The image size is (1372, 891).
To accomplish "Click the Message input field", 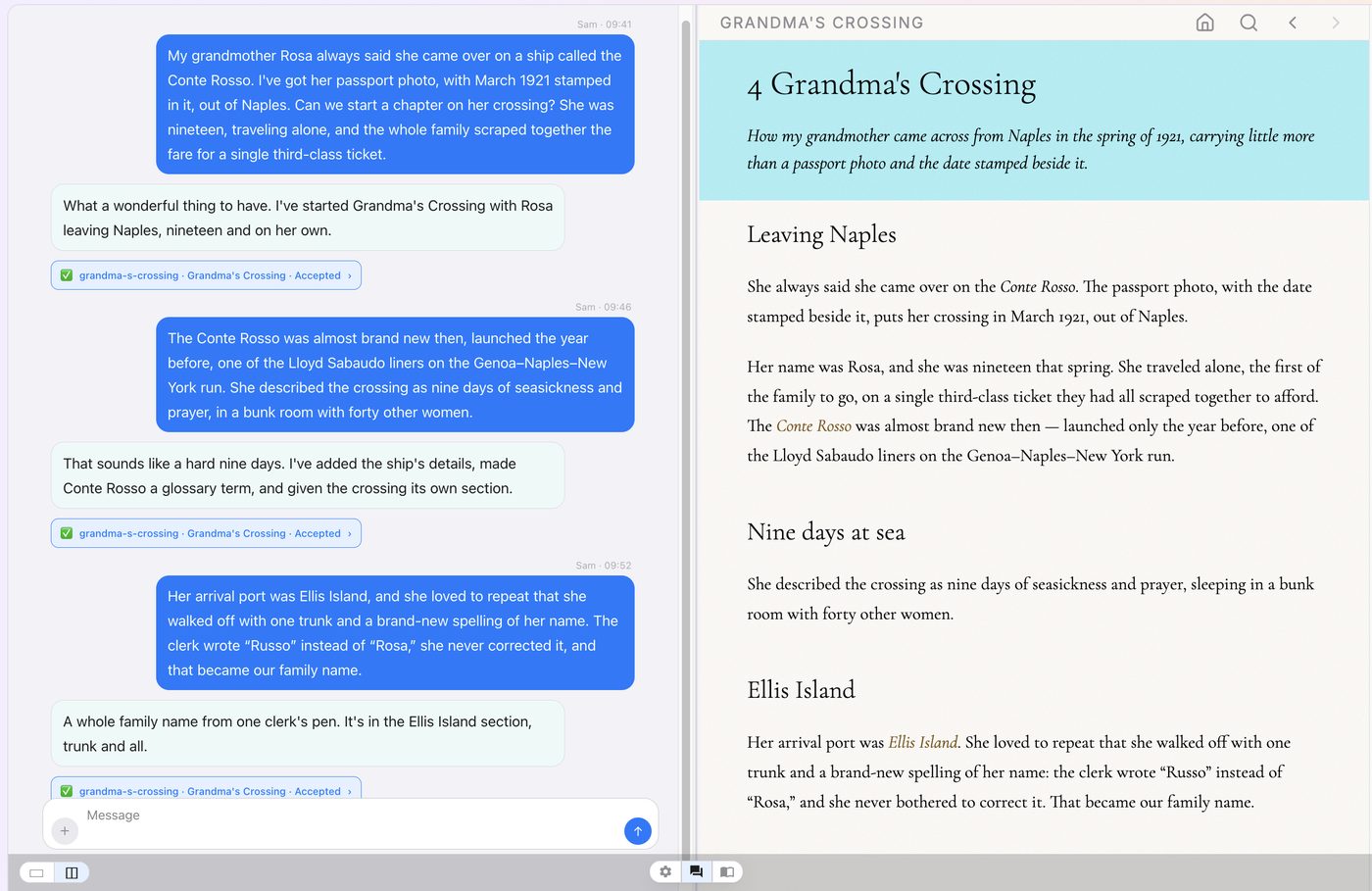I will [x=351, y=824].
